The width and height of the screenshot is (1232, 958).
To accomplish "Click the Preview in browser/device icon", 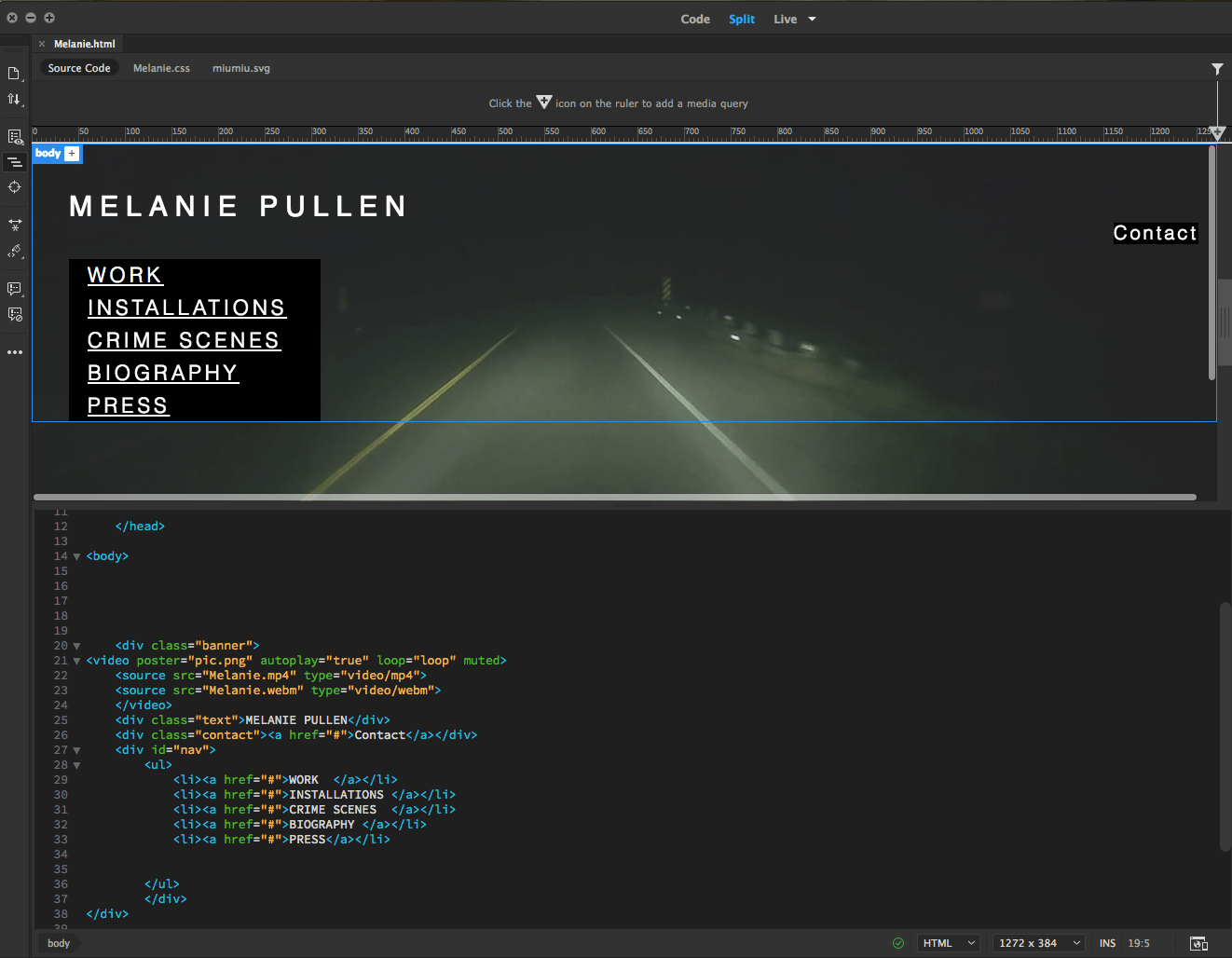I will pyautogui.click(x=1198, y=944).
